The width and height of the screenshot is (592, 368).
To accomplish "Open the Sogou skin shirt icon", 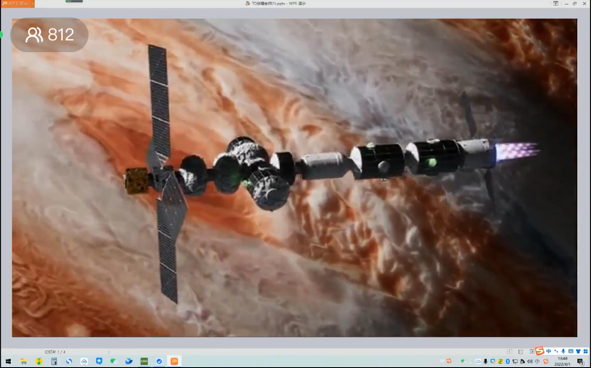I will pos(578,351).
